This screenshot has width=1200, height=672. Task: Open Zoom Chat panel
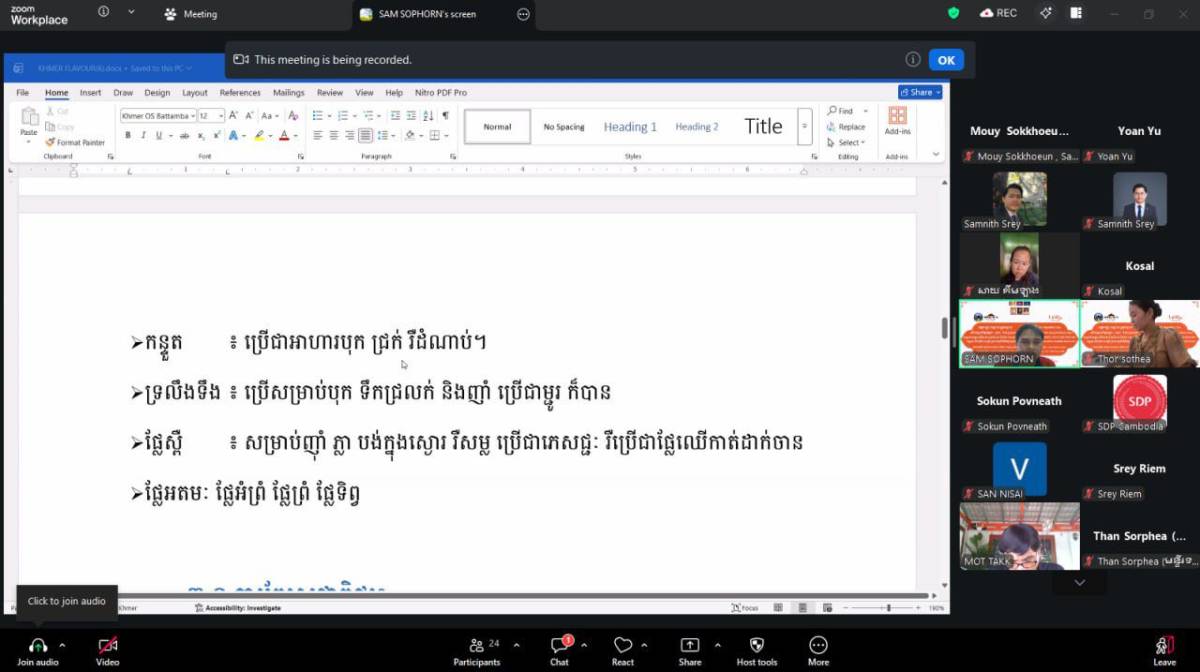559,650
